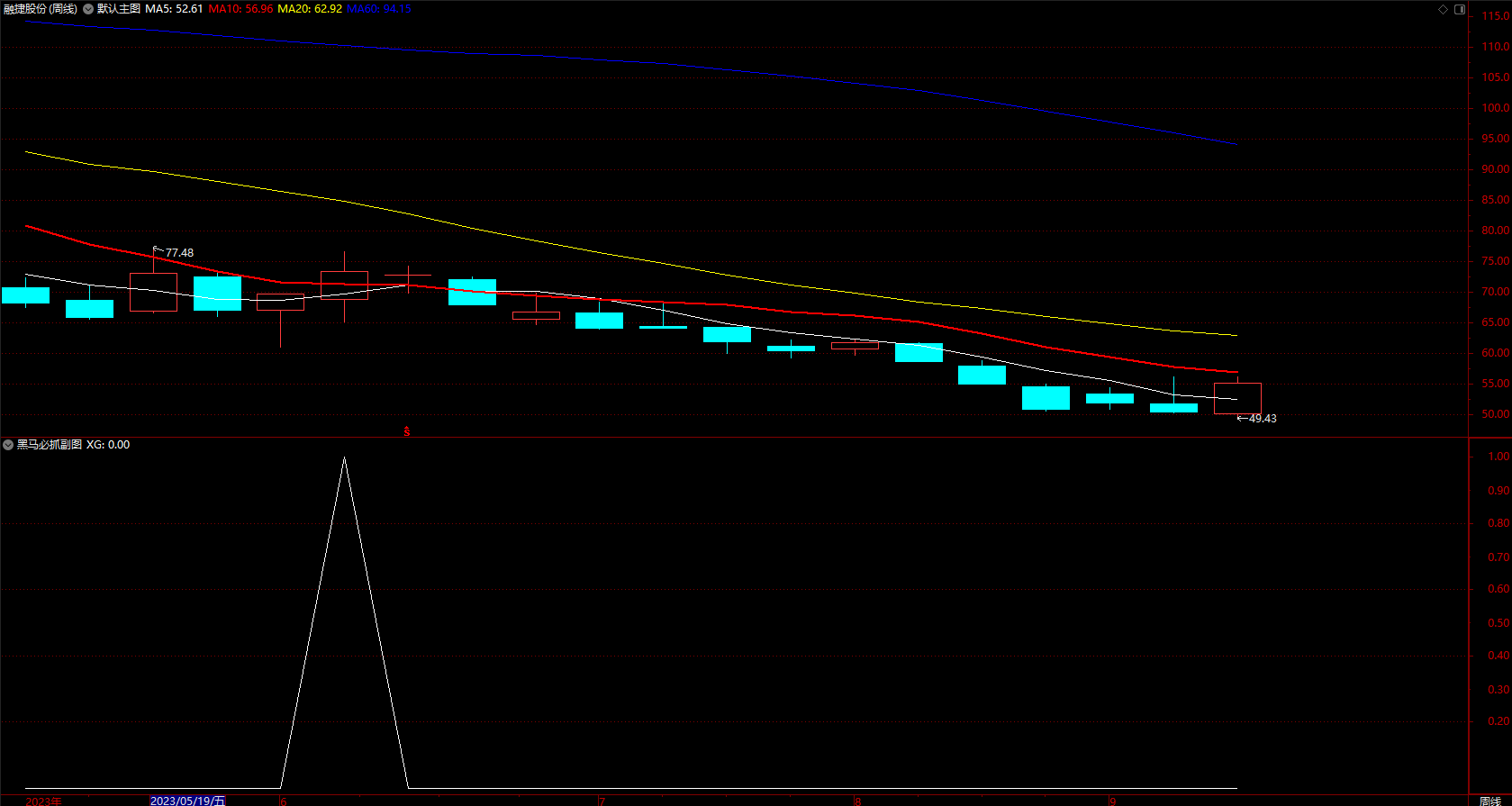Toggle the side panel icon at top right
Viewport: 1512px width, 806px height.
1460,9
